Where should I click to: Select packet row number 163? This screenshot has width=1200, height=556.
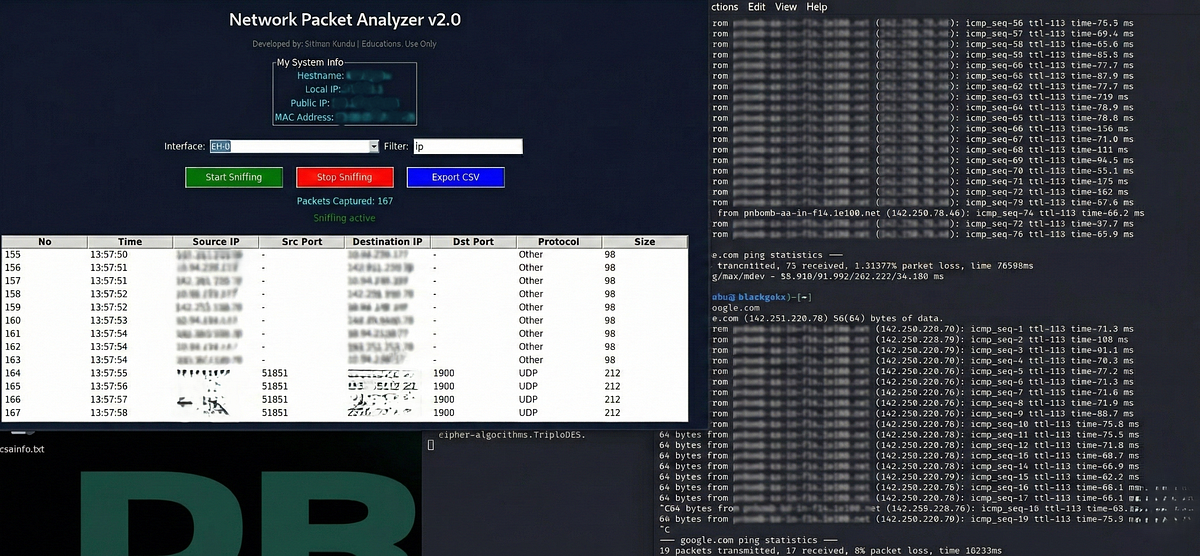[x=345, y=360]
